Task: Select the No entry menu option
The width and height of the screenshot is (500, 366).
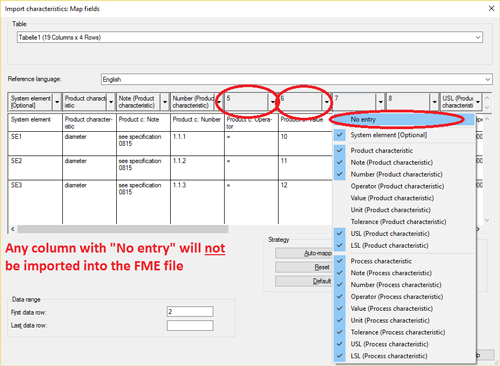Action: tap(404, 119)
